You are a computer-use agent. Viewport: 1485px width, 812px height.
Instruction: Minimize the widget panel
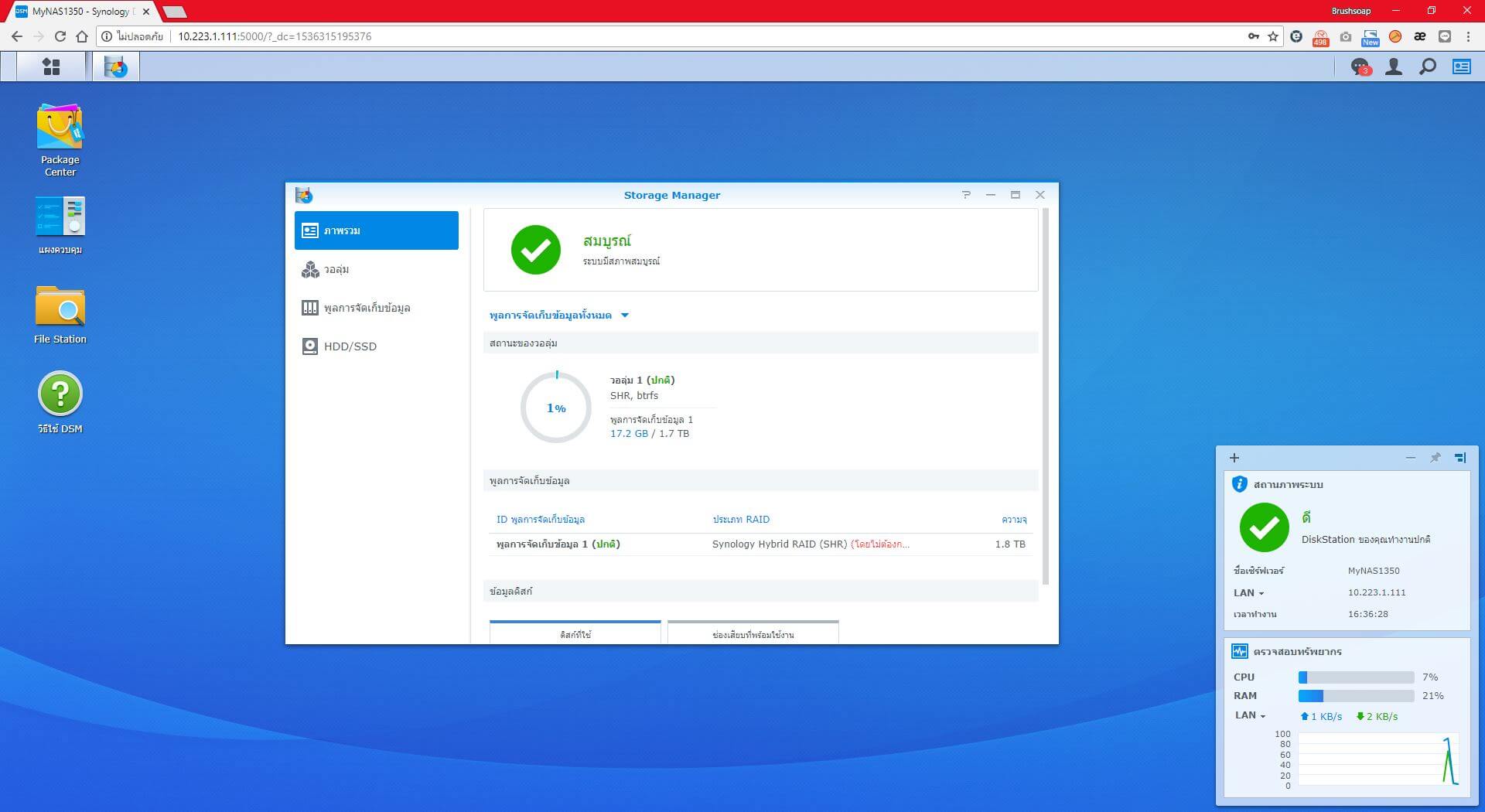coord(1411,458)
